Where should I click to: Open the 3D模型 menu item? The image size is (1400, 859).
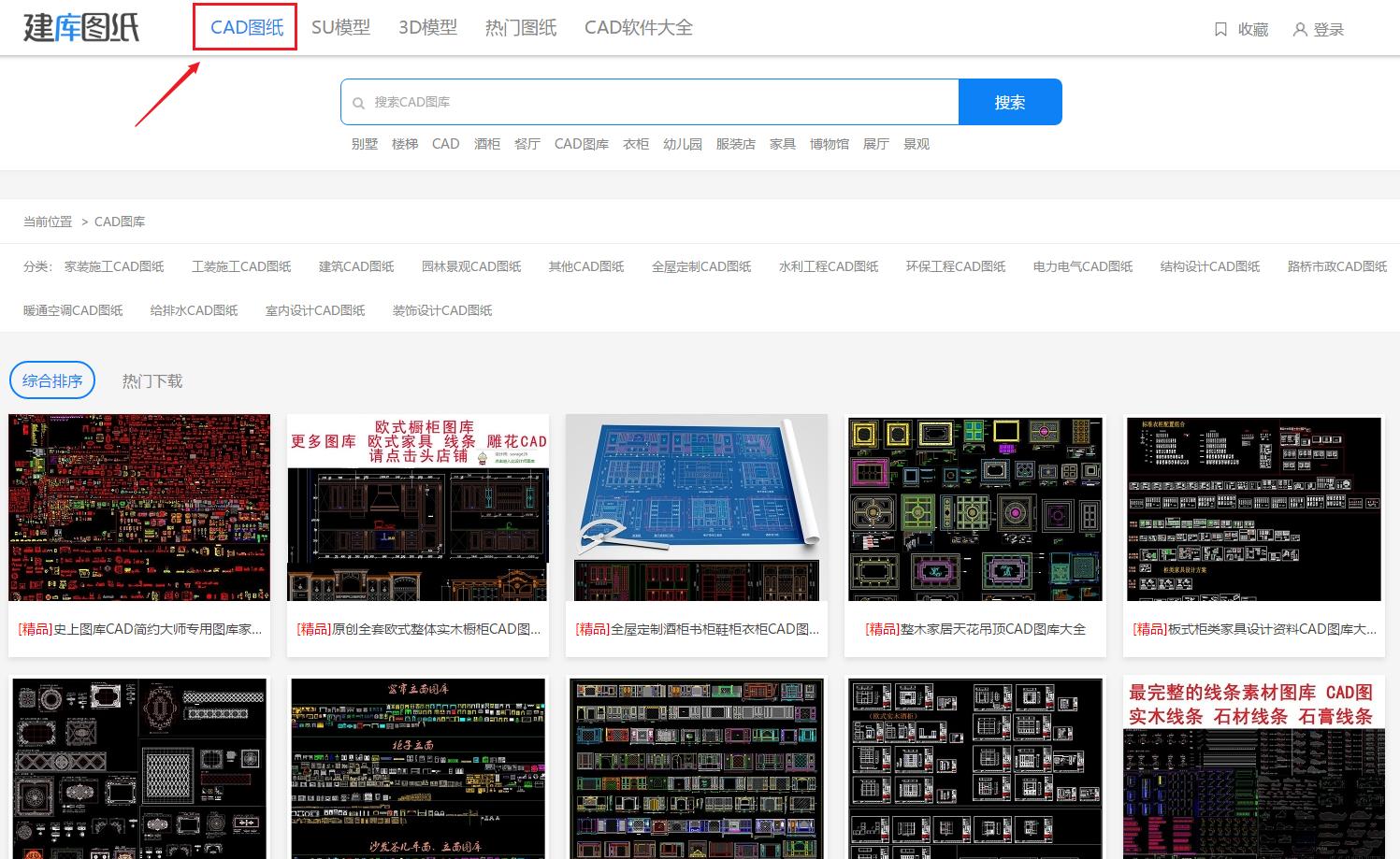(426, 27)
